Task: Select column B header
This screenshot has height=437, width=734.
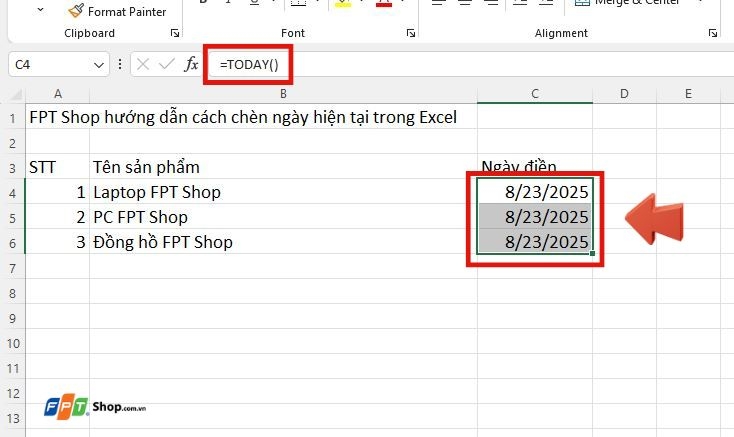Action: [x=283, y=94]
